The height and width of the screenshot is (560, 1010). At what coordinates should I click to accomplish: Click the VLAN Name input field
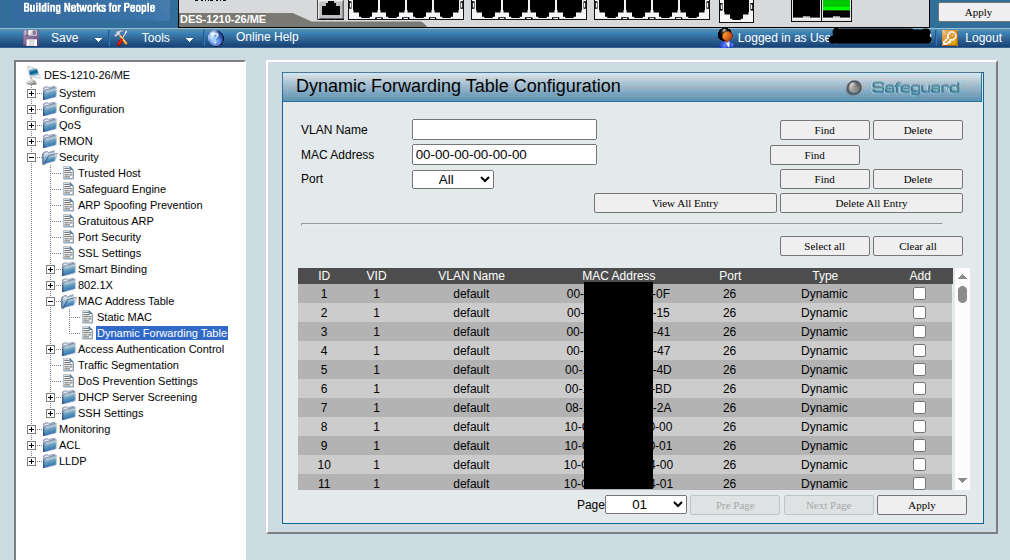click(504, 129)
